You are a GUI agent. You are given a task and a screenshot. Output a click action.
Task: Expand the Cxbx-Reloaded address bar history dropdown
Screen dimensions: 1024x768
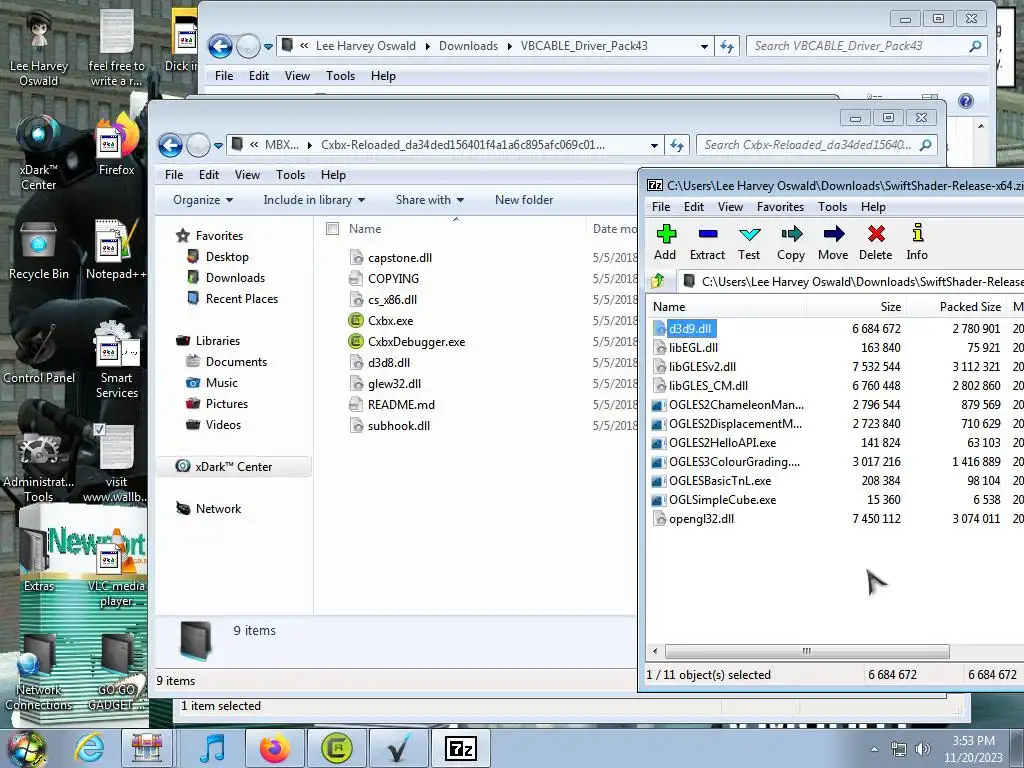(654, 145)
